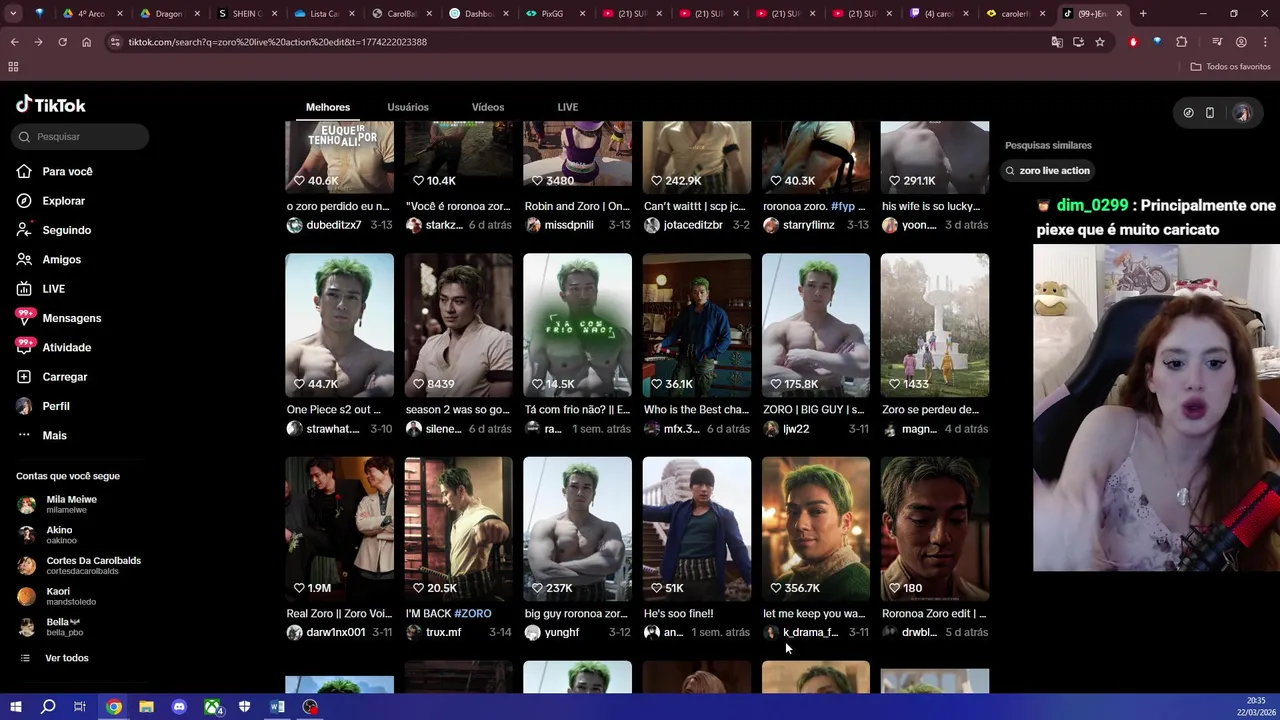The height and width of the screenshot is (720, 1280).
Task: Open video 'Who is the Best cha...'
Action: pos(696,325)
